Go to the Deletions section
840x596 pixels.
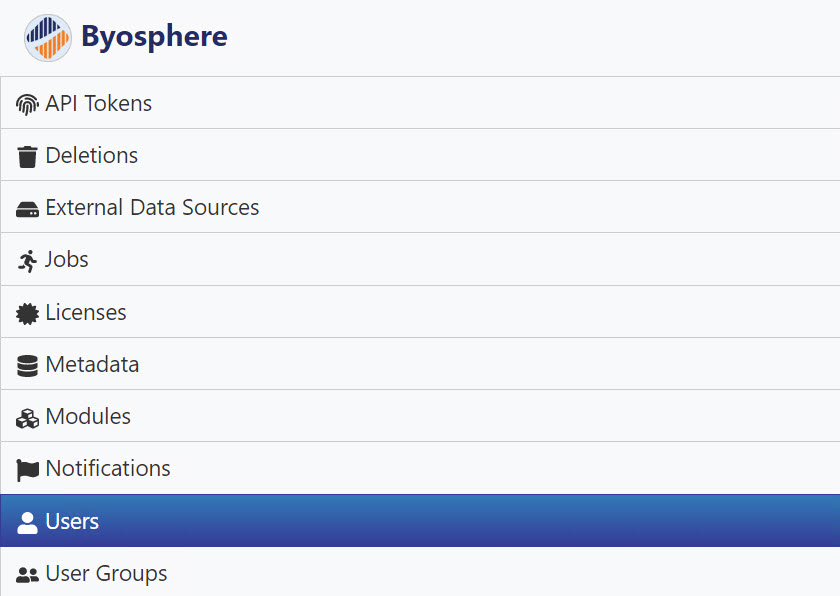(x=420, y=155)
